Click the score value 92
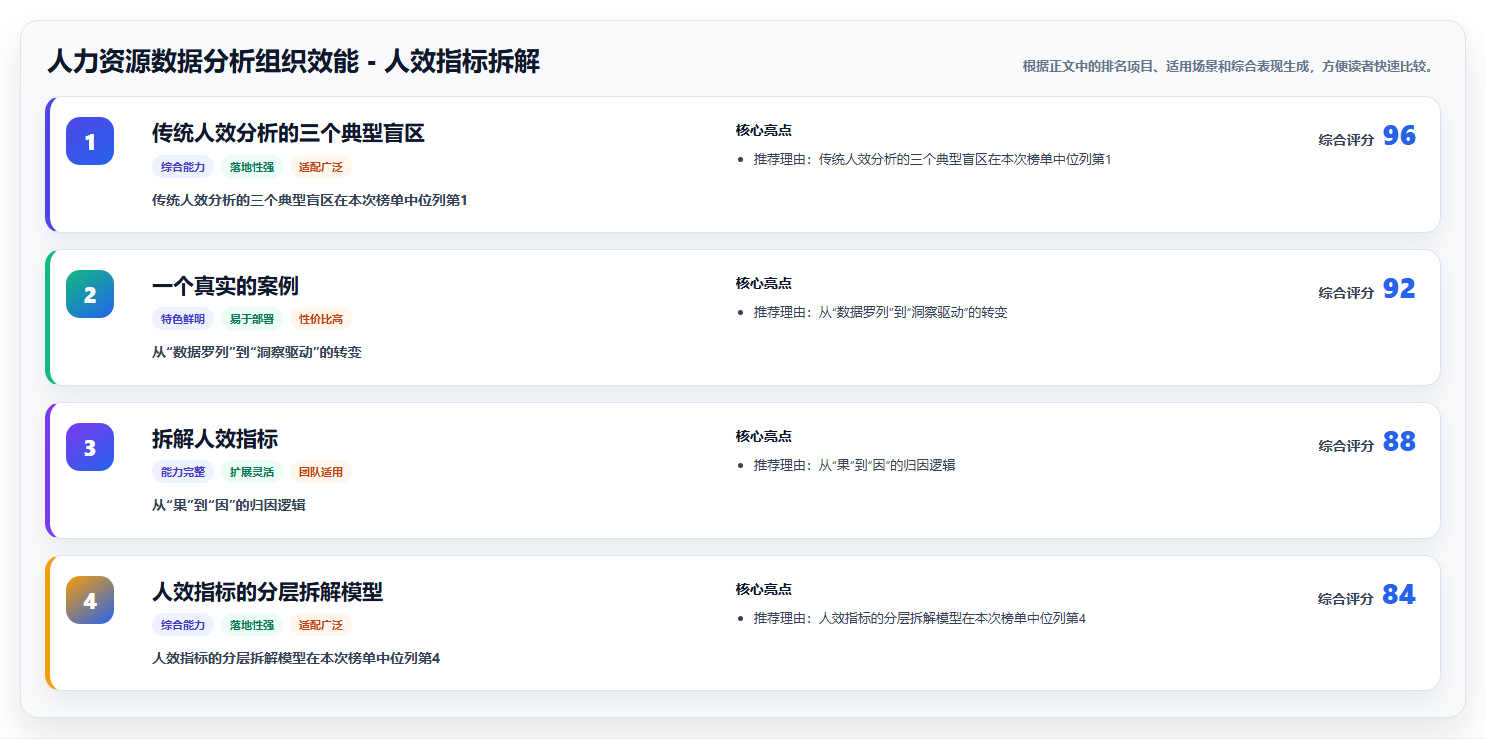 tap(1399, 290)
